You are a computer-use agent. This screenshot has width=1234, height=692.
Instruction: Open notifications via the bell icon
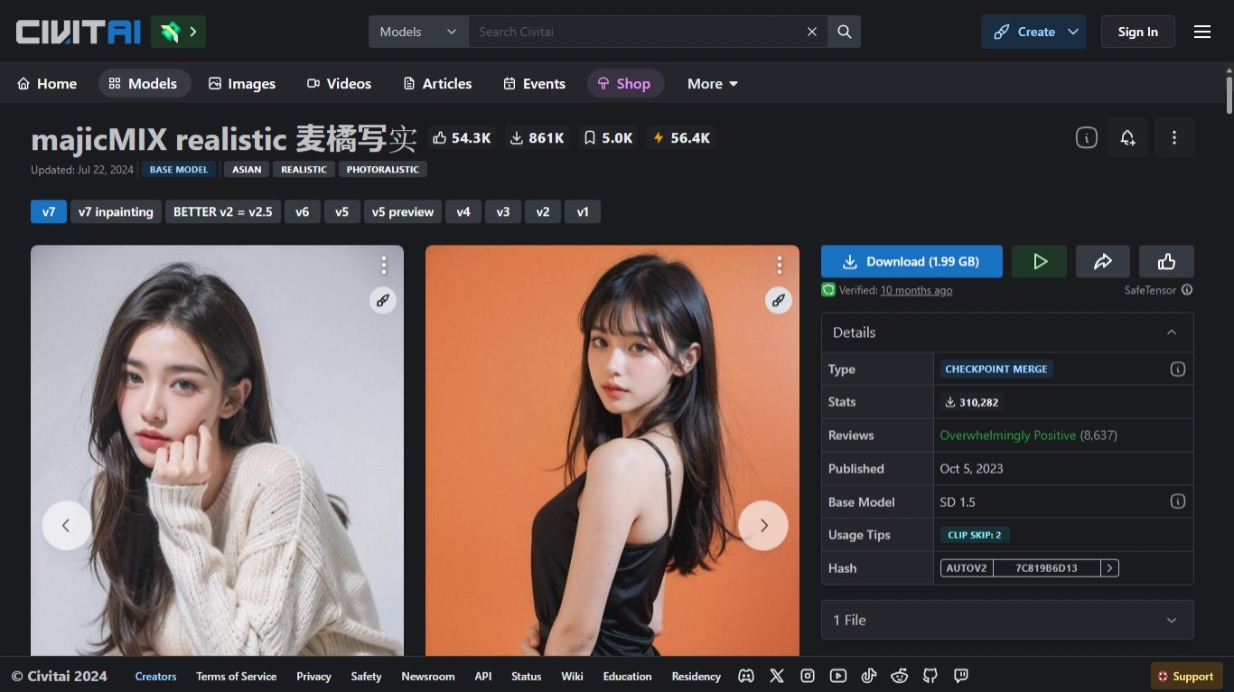(x=1127, y=138)
